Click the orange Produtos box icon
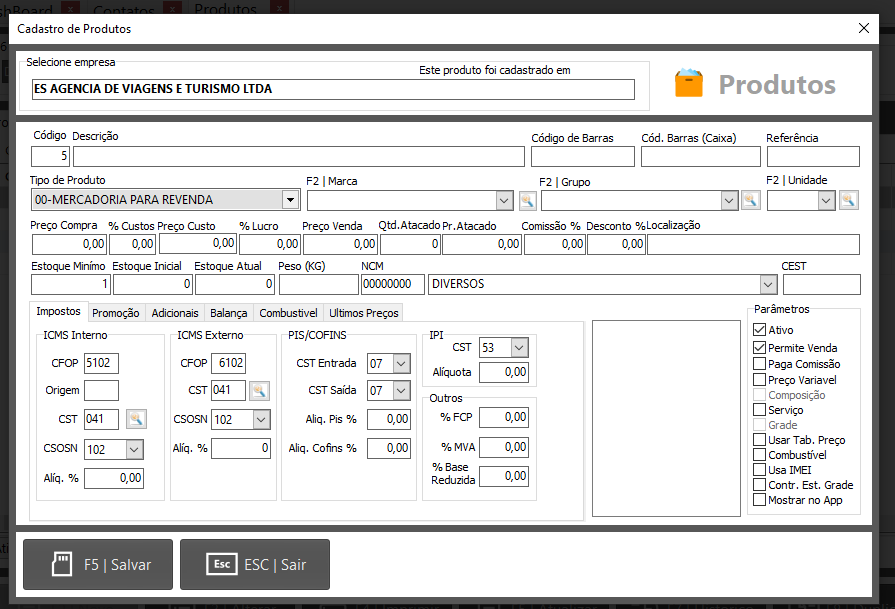Screen dimensions: 895x609 click(x=689, y=84)
